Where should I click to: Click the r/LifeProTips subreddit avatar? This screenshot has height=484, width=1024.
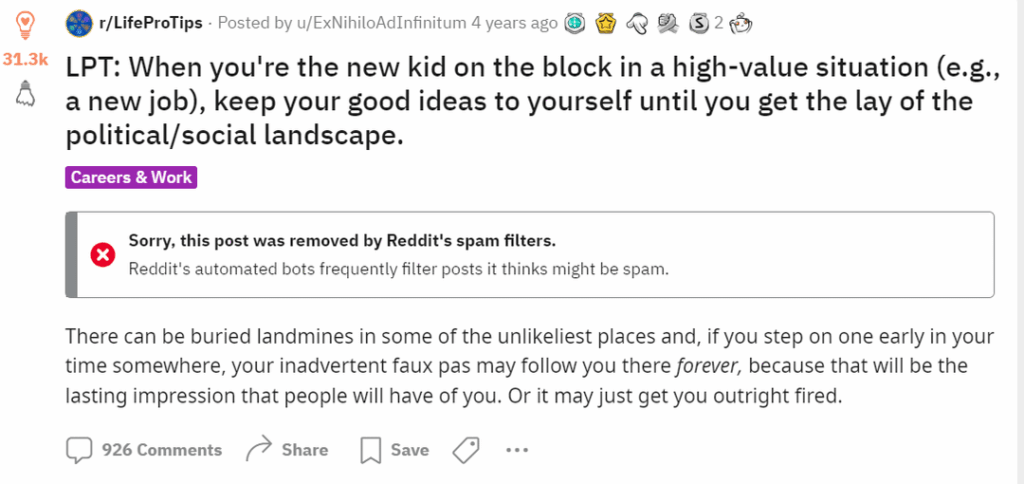(79, 24)
